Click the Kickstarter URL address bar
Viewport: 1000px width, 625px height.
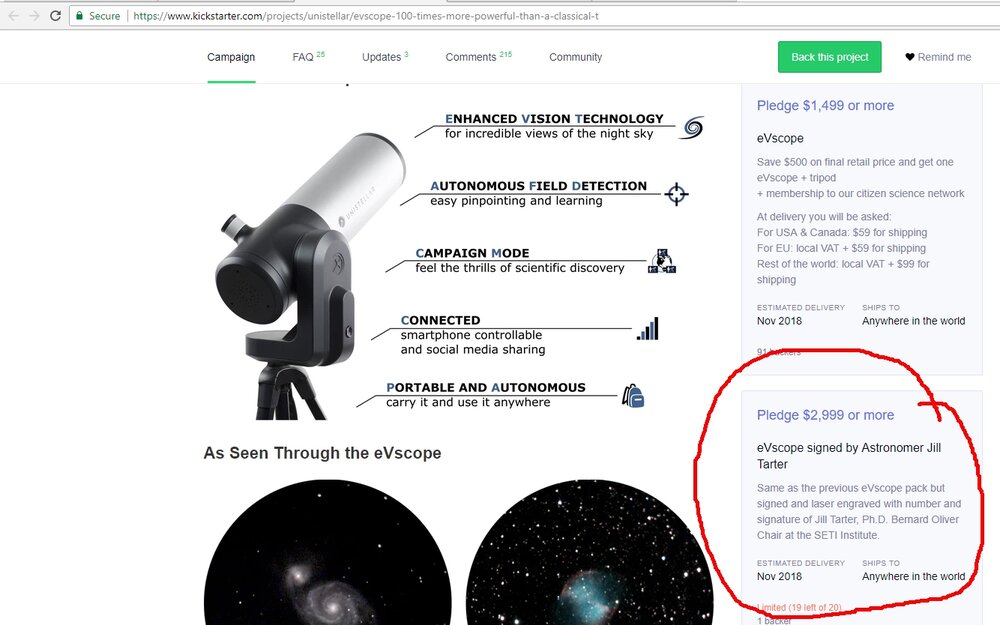pyautogui.click(x=500, y=16)
